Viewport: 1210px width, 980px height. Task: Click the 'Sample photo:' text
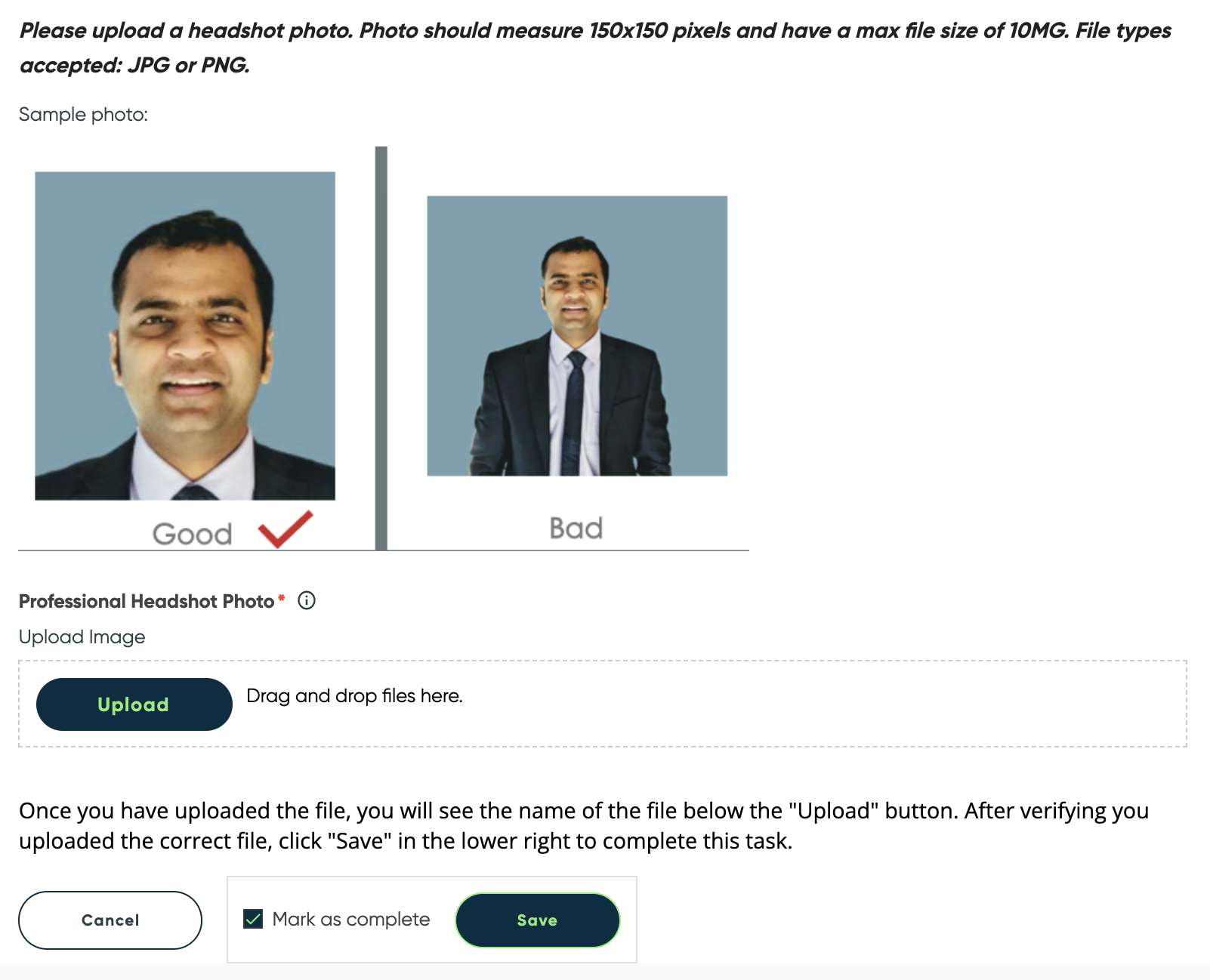pos(83,115)
